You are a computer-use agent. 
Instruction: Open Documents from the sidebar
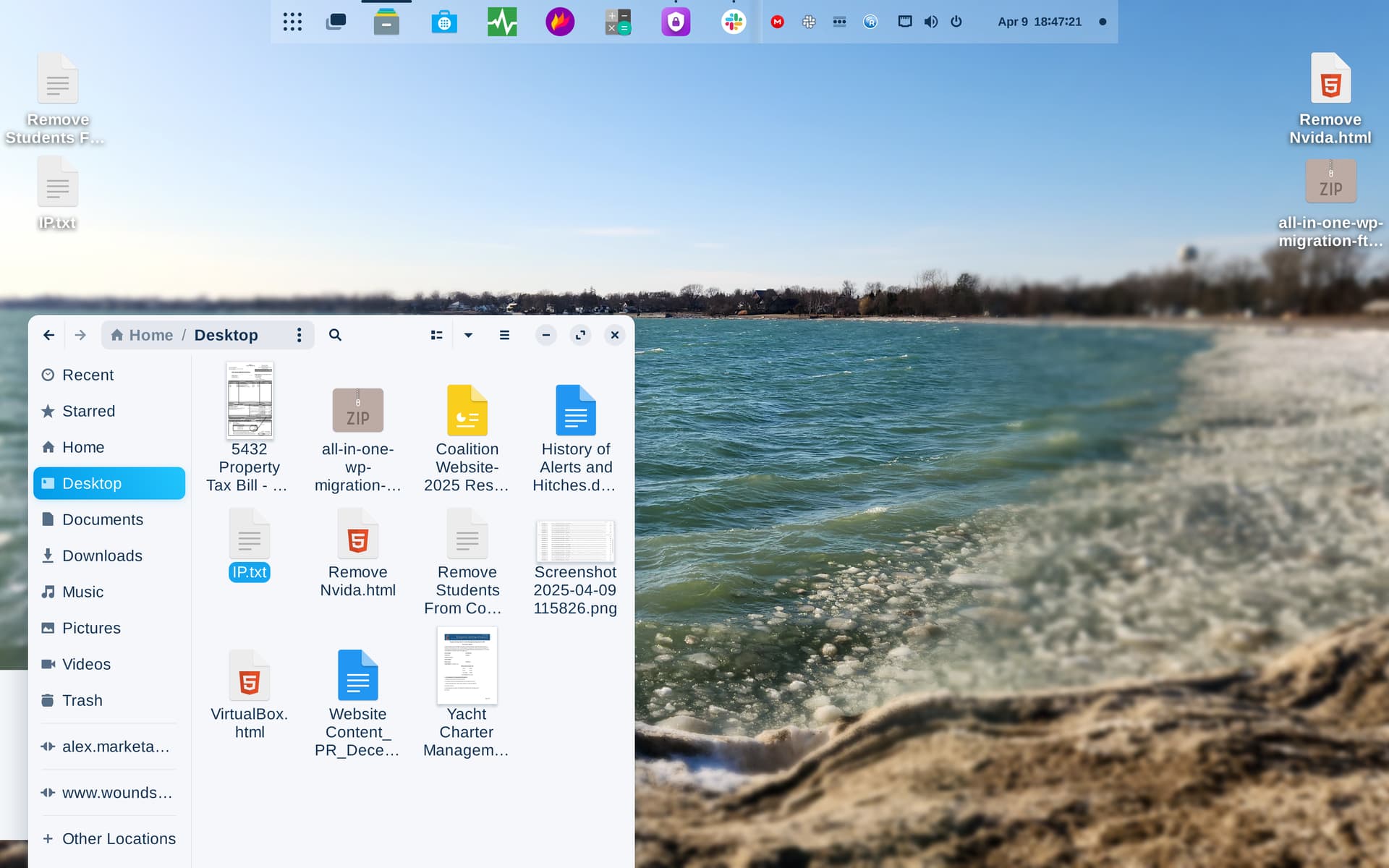coord(109,519)
